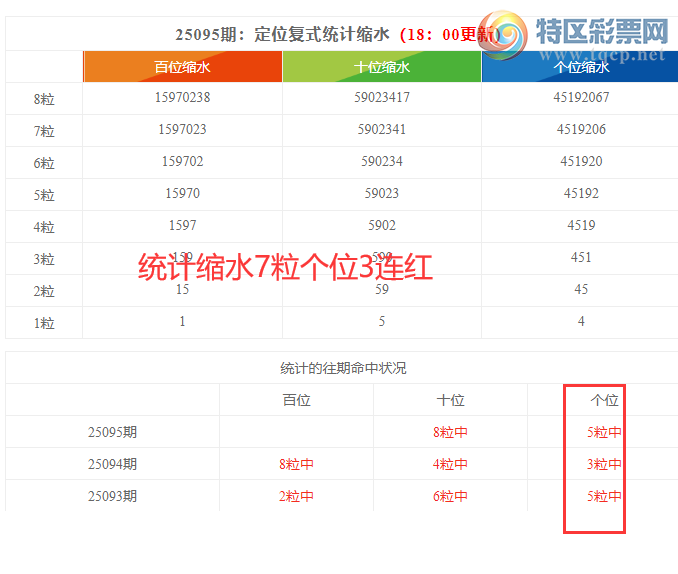
Task: Select the value 451920
Action: point(581,161)
